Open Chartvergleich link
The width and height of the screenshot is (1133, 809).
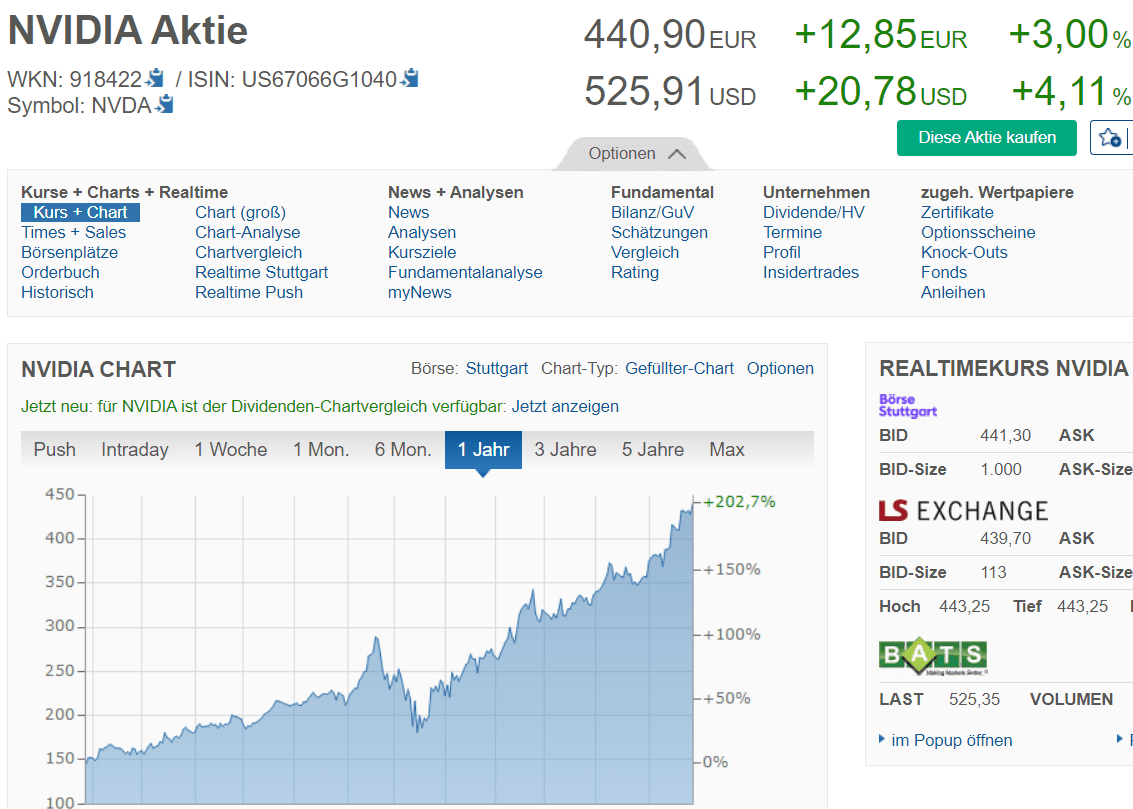tap(249, 253)
